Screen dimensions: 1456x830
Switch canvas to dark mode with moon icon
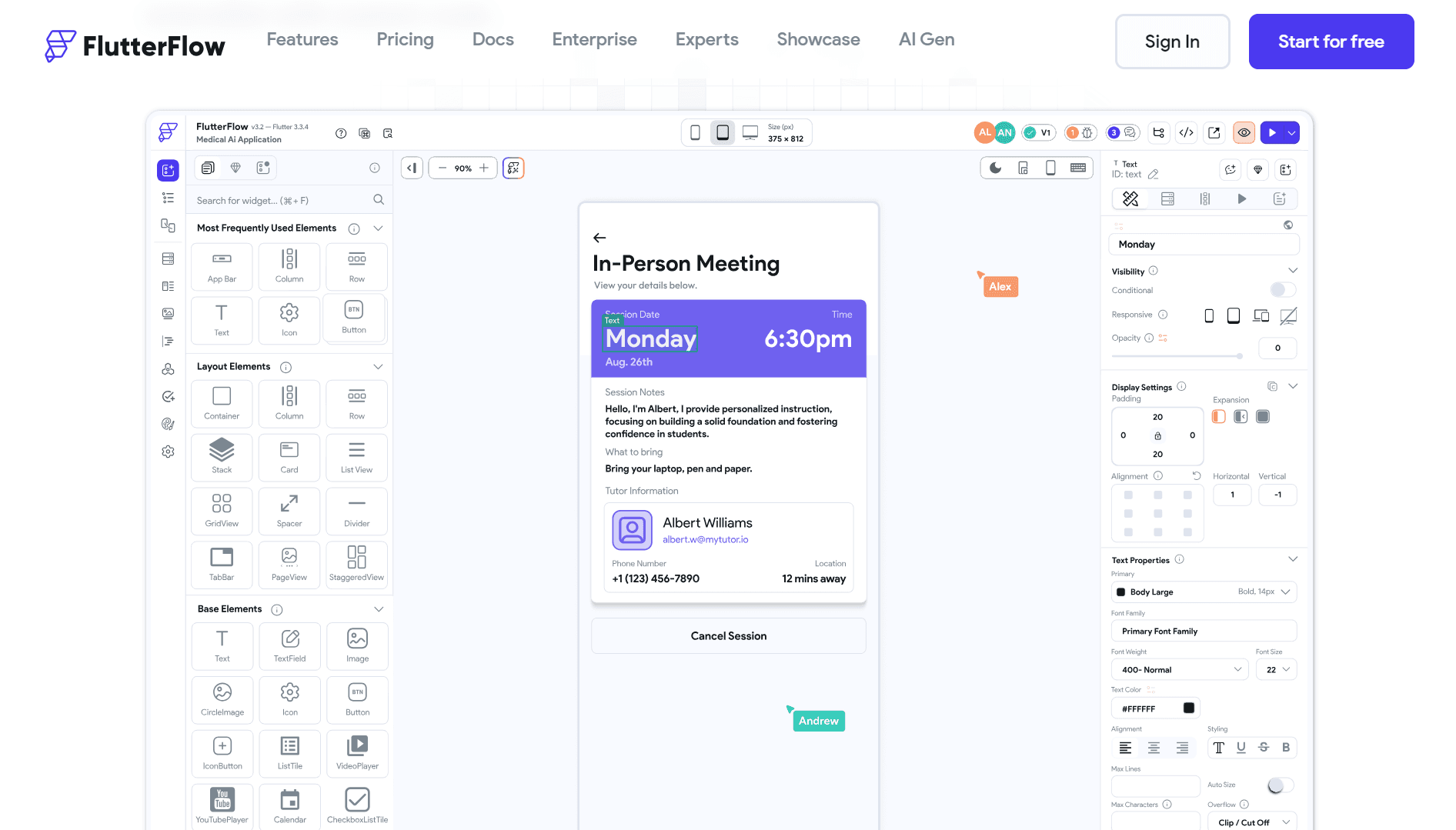tap(995, 168)
